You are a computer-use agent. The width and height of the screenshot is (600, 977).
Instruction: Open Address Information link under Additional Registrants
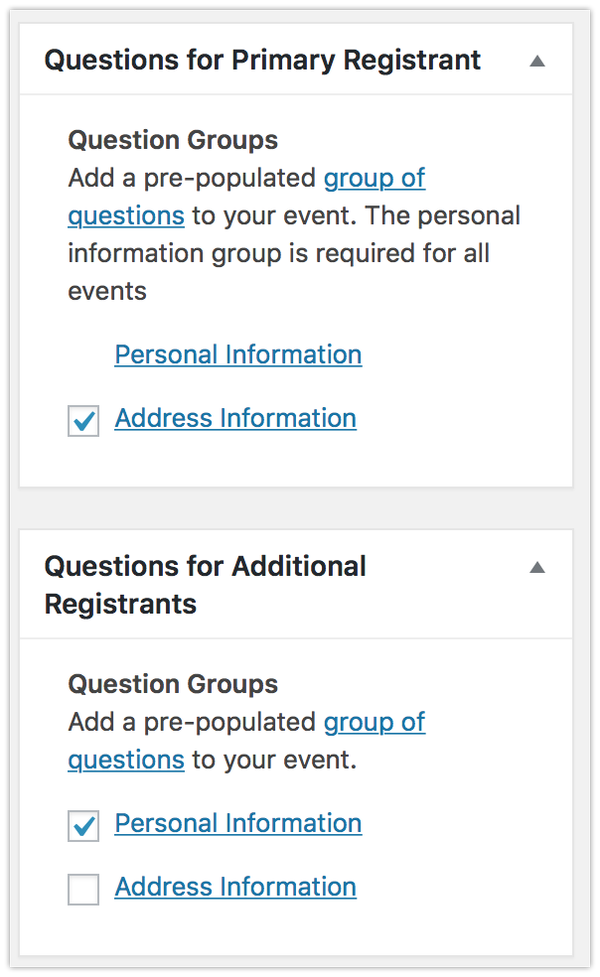pos(236,887)
